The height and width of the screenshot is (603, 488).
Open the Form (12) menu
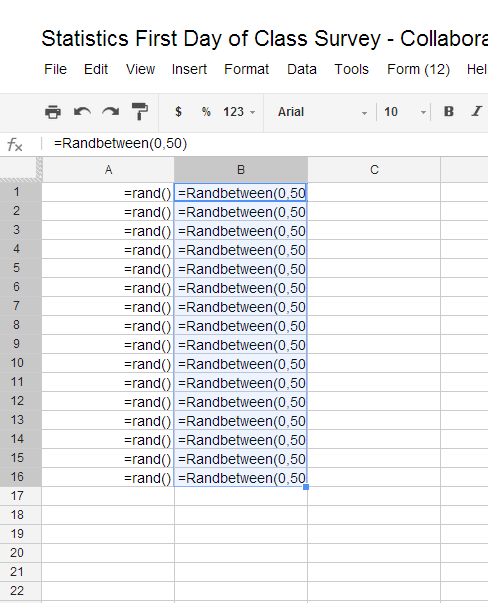coord(418,69)
